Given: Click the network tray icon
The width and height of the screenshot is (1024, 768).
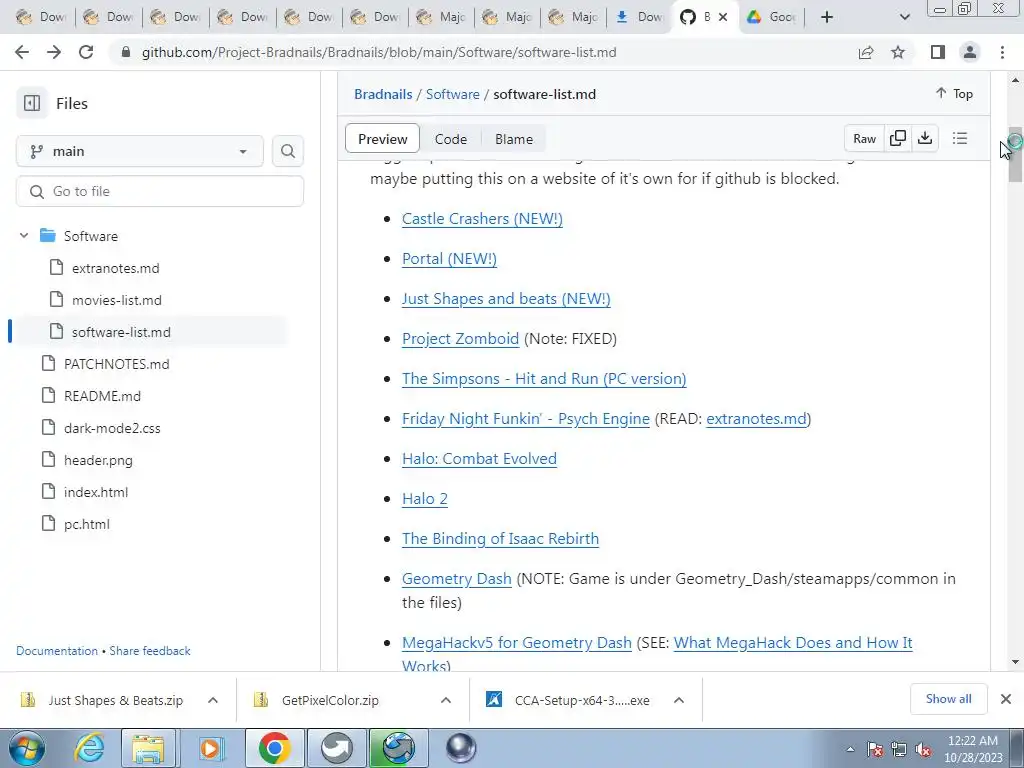Looking at the screenshot, I should point(899,750).
